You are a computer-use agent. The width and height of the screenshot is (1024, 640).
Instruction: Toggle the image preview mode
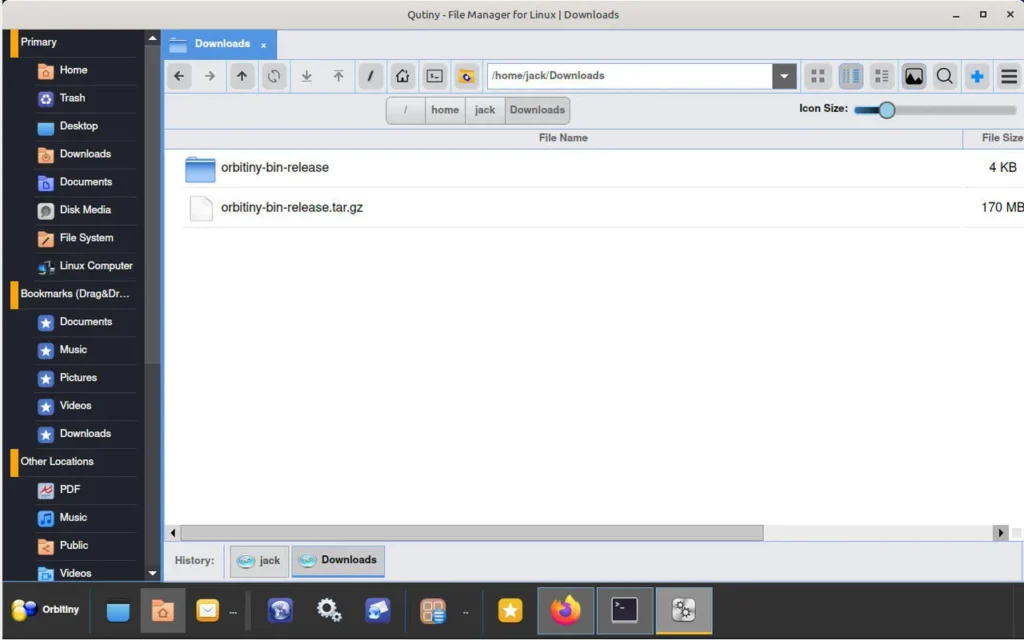point(914,76)
